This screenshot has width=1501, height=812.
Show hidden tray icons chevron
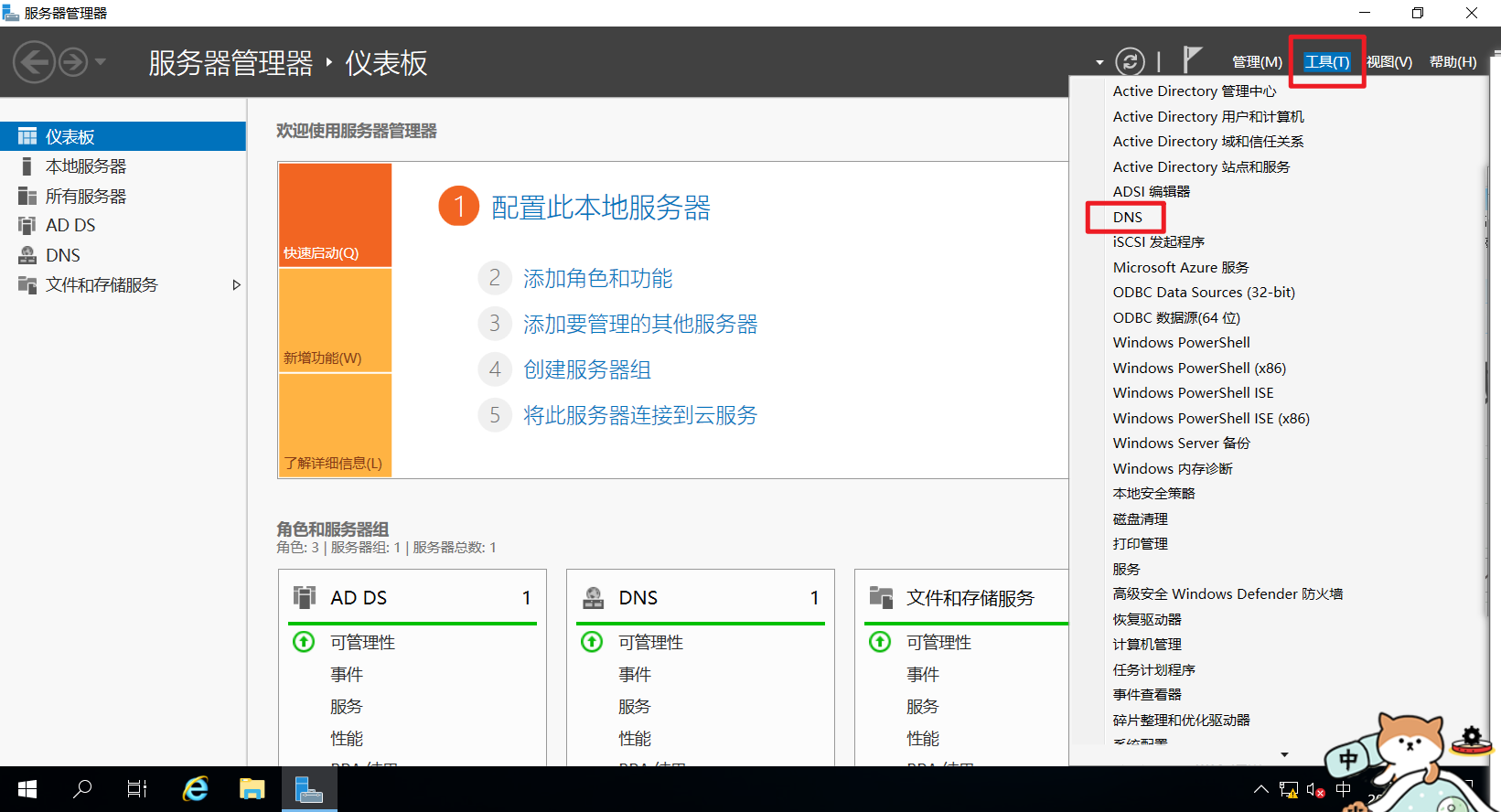[x=1261, y=789]
